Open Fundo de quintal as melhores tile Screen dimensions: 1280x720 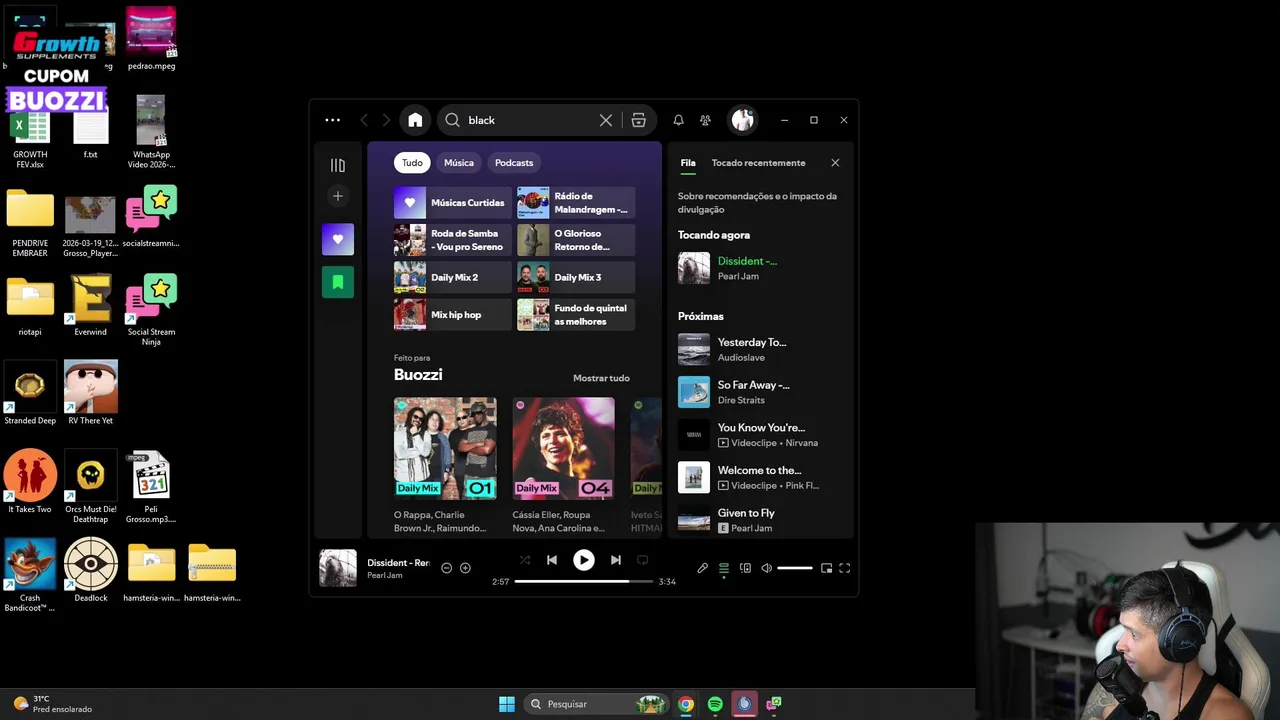(576, 314)
